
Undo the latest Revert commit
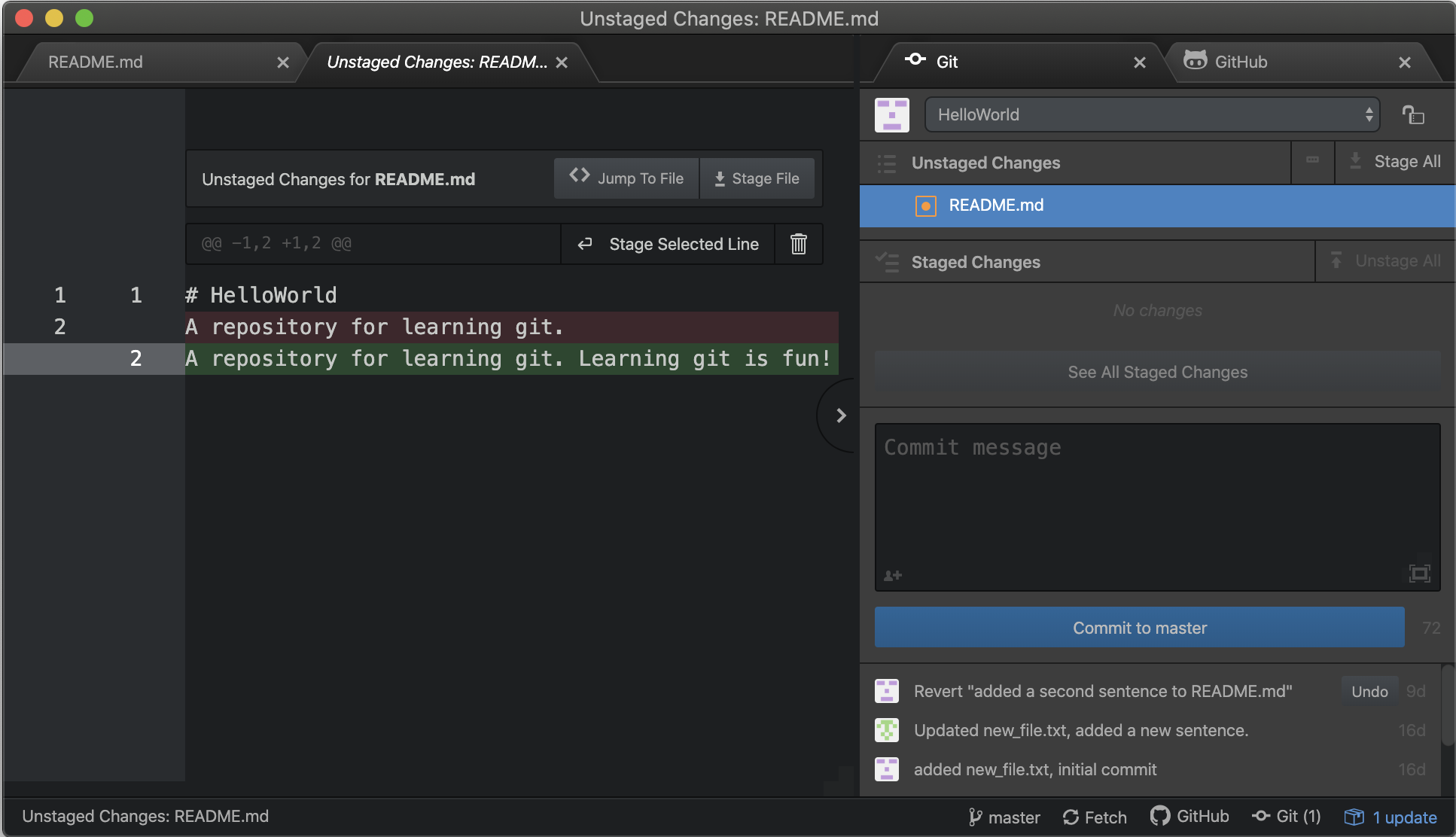(x=1369, y=692)
